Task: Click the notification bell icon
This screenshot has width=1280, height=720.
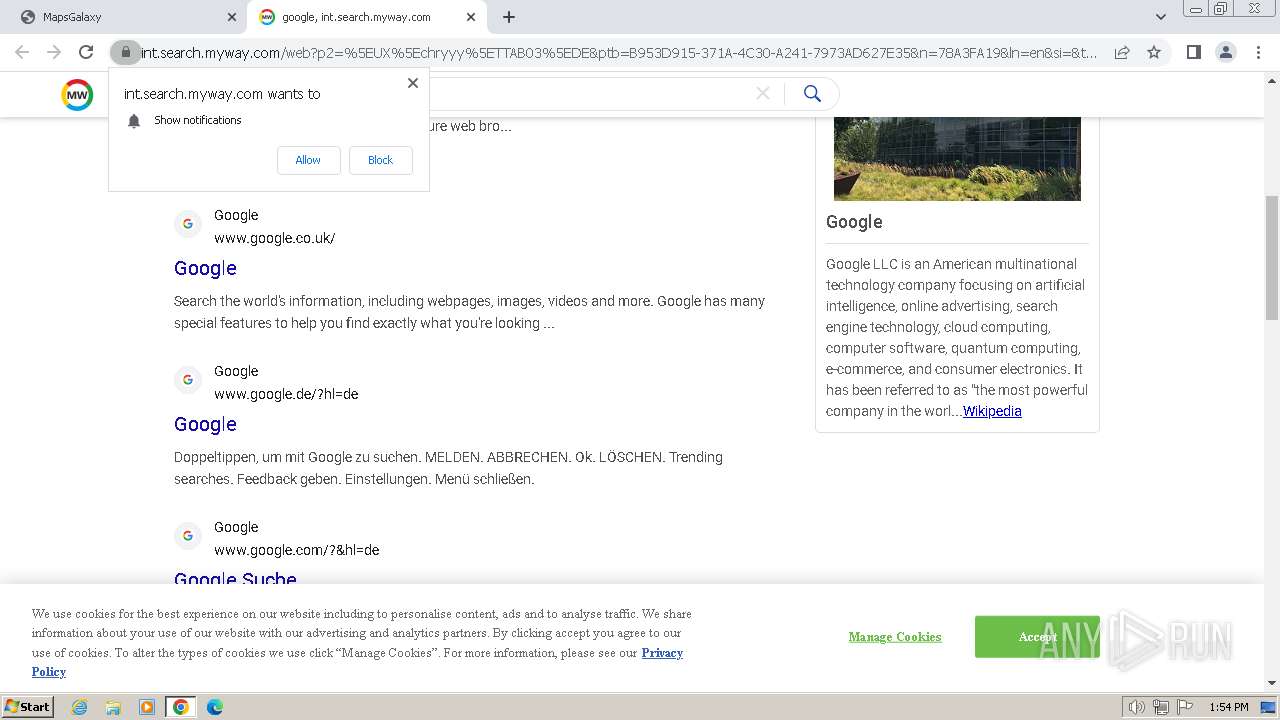Action: [x=134, y=121]
